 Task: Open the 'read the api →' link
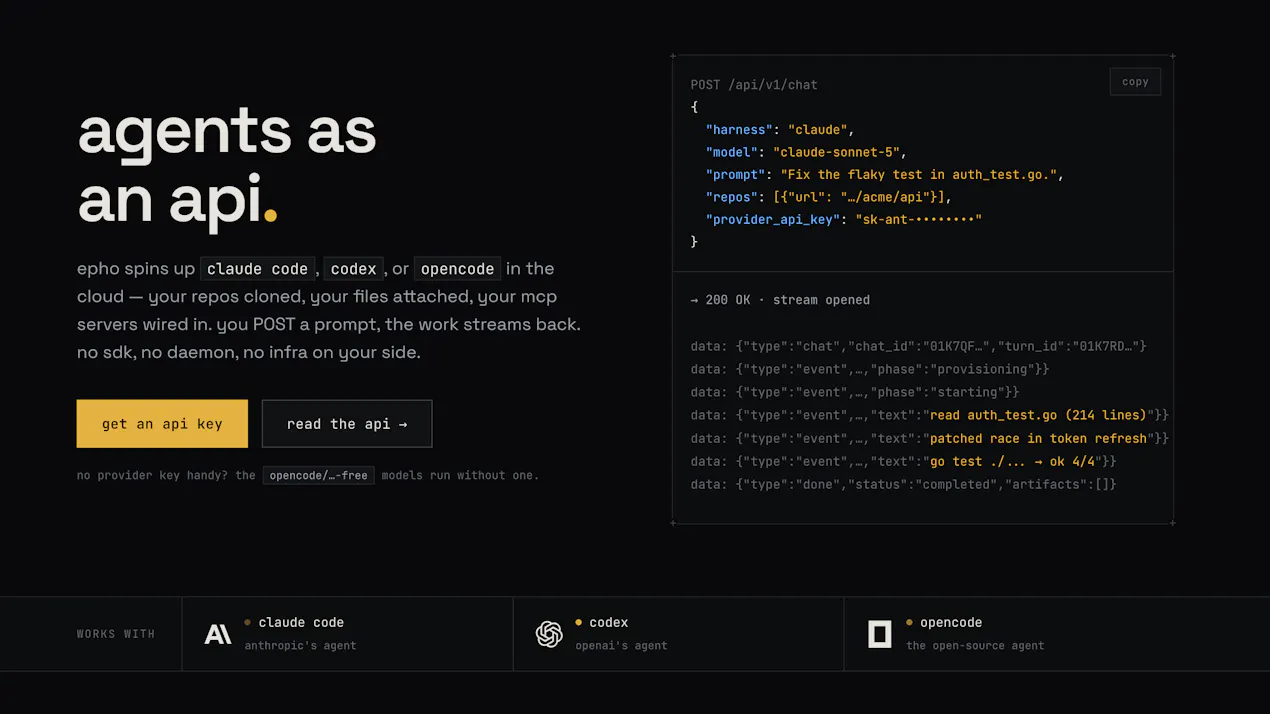tap(347, 424)
